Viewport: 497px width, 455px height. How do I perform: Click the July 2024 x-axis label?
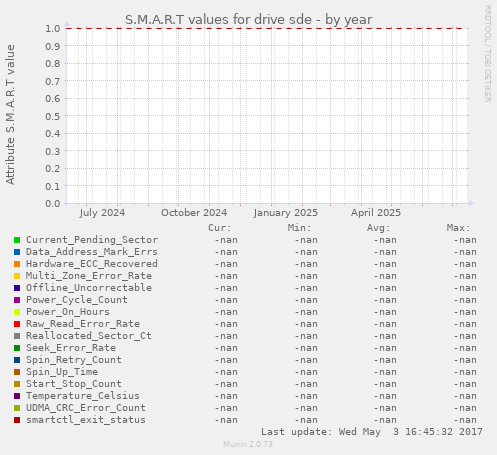[x=102, y=213]
